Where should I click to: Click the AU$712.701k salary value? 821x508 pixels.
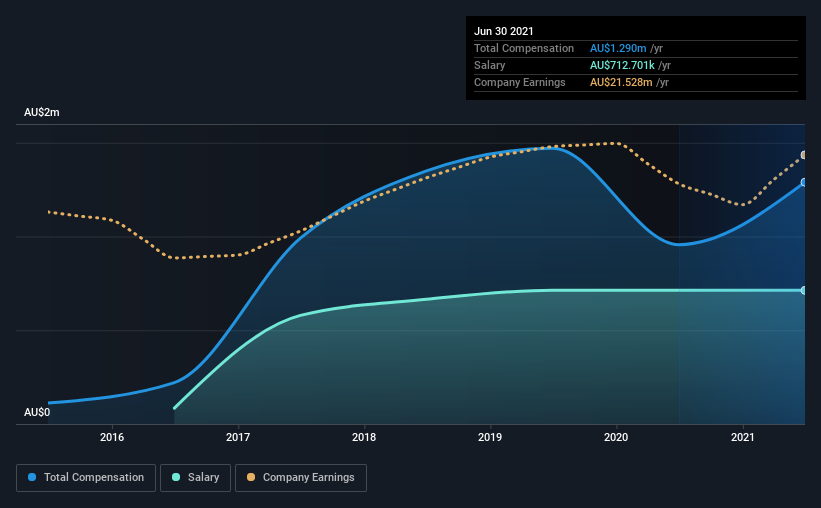[622, 65]
